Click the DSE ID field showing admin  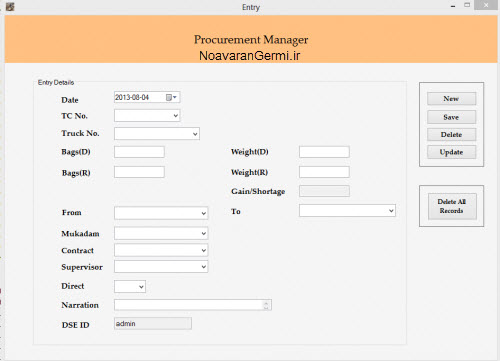point(153,324)
